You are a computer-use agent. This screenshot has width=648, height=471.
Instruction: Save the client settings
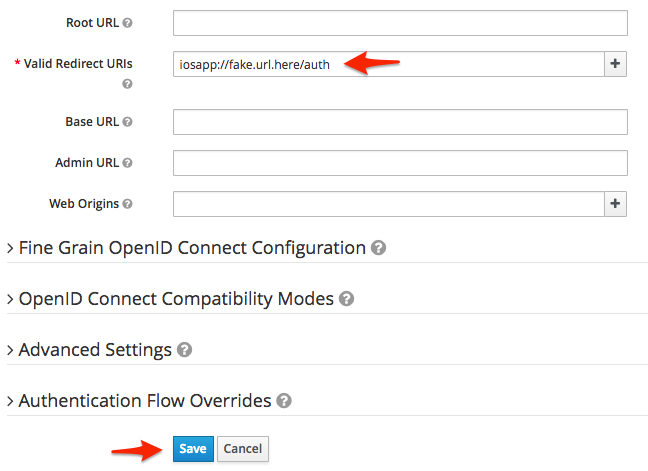click(193, 449)
